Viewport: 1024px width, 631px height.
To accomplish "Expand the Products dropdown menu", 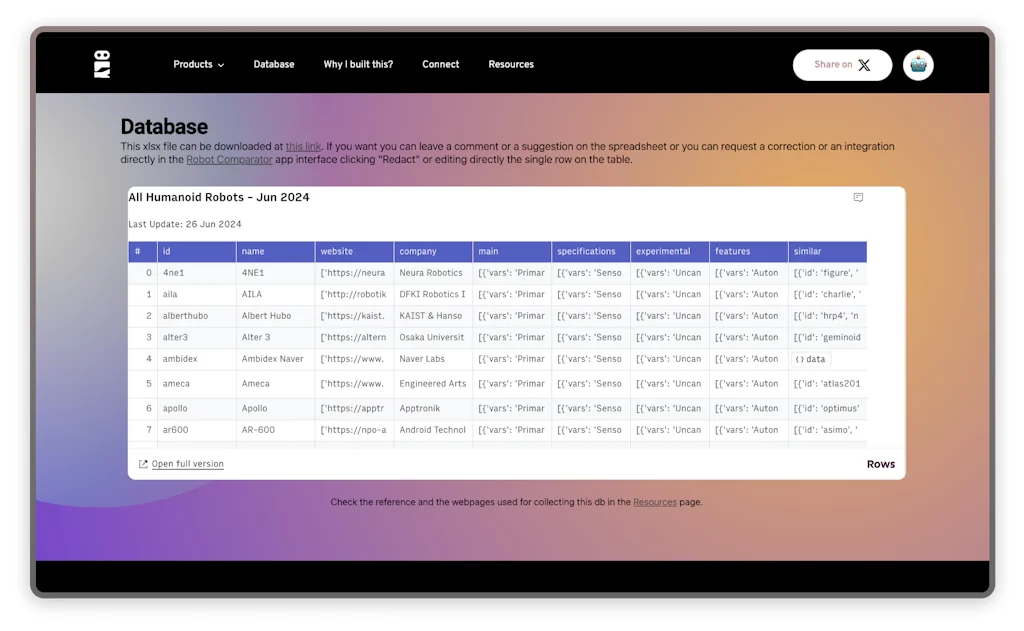I will [199, 64].
